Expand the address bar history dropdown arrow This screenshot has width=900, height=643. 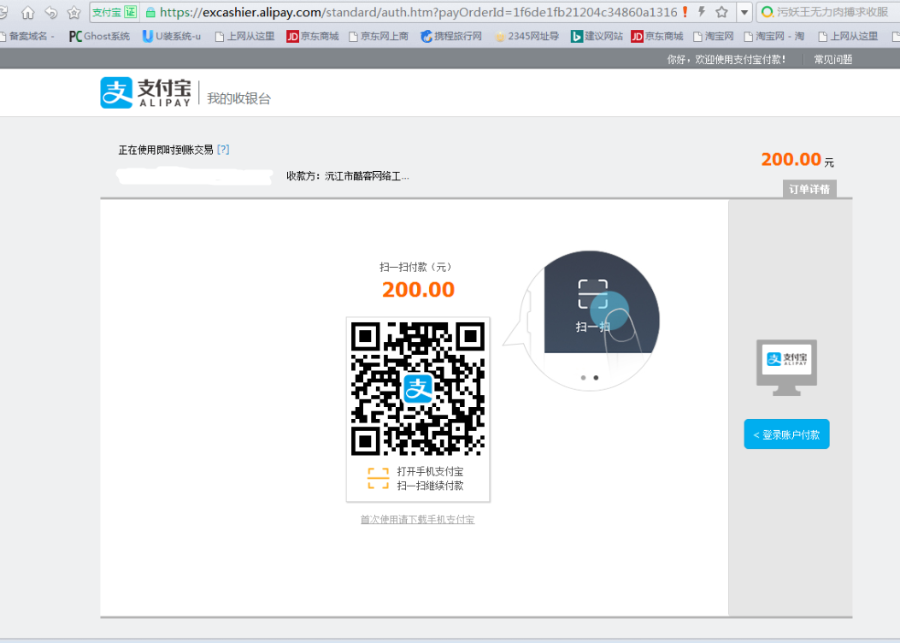744,12
